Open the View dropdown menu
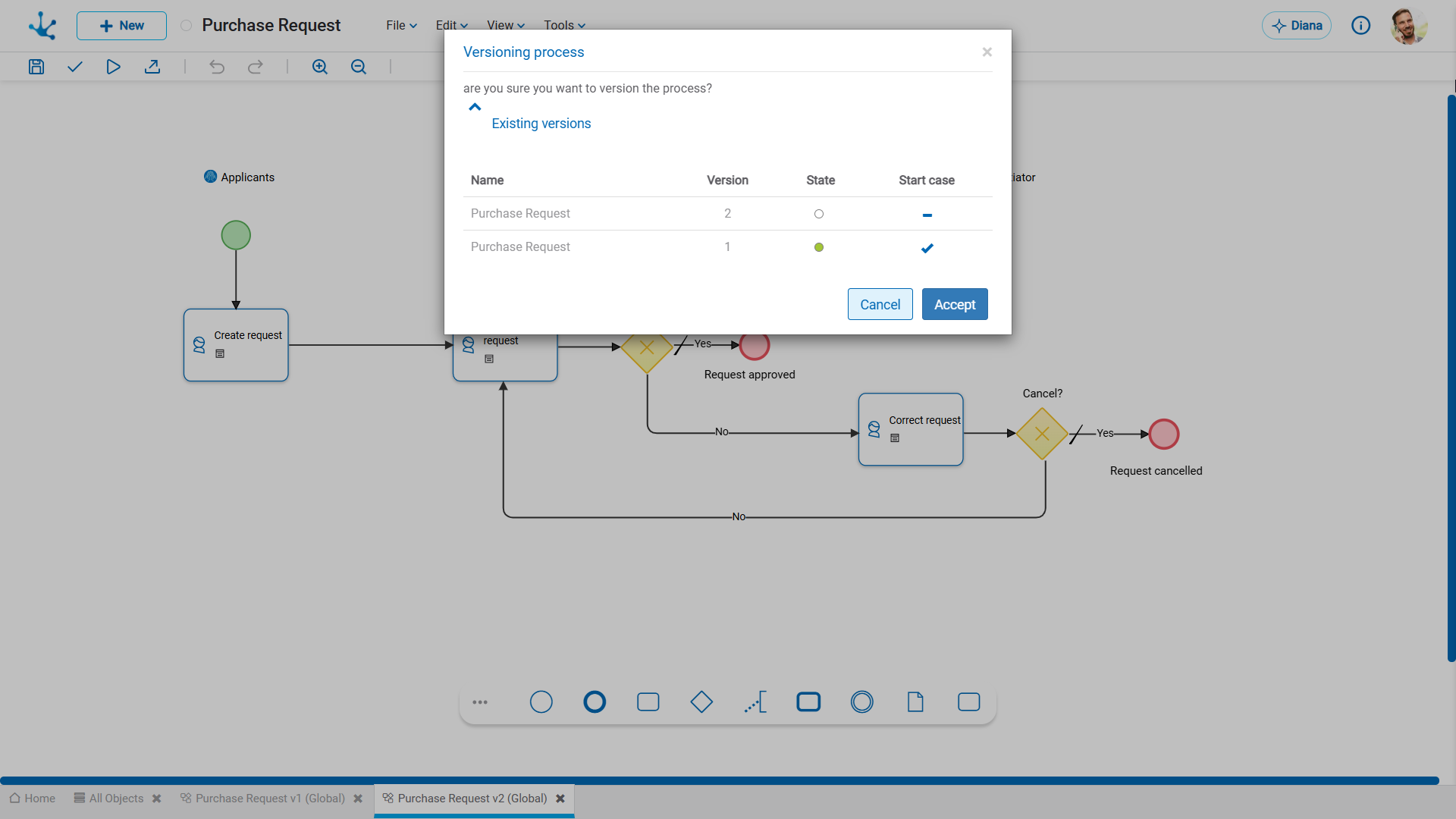 coord(506,25)
